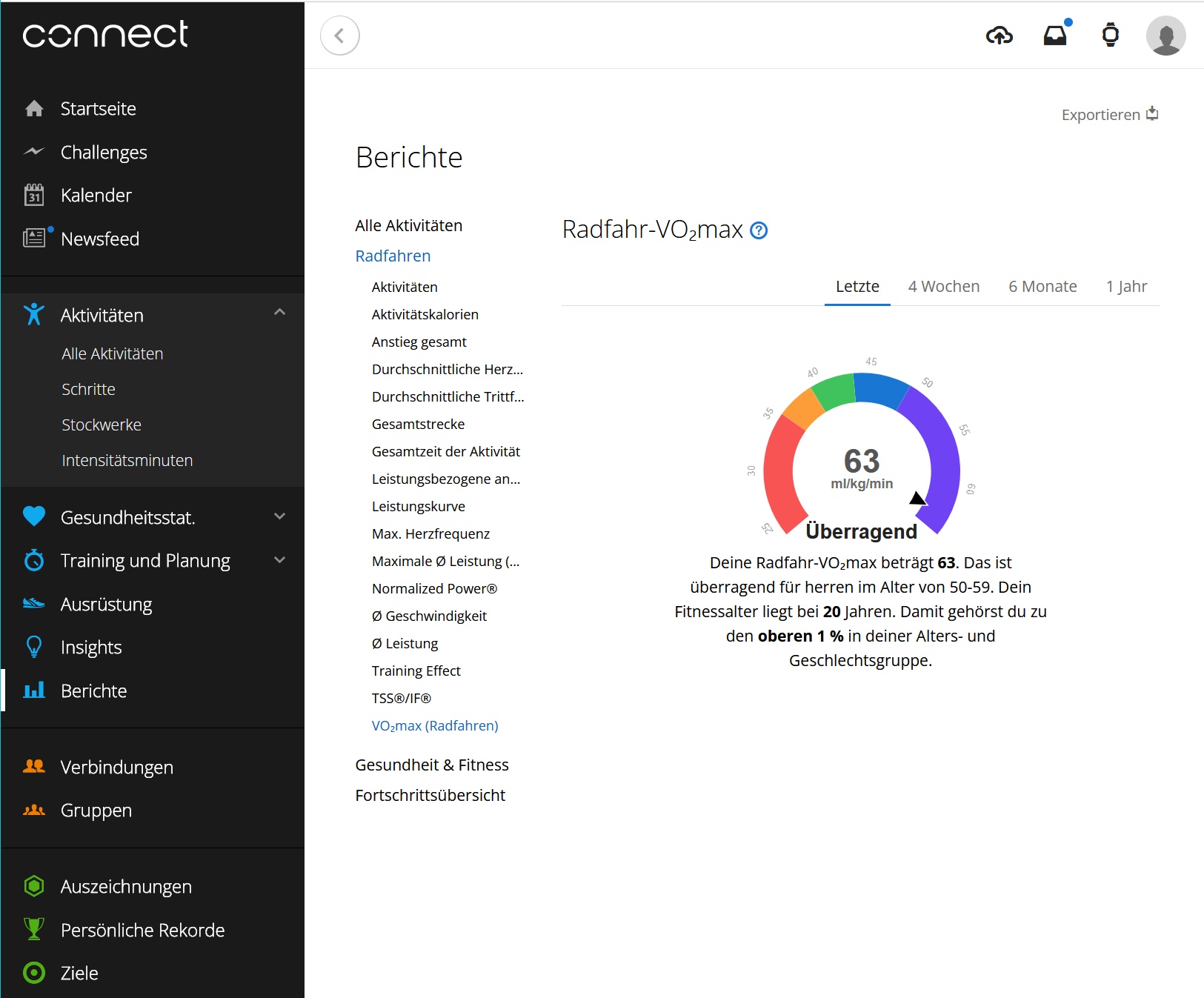Open Stockwerke in the sidebar
1204x998 pixels.
coord(102,425)
